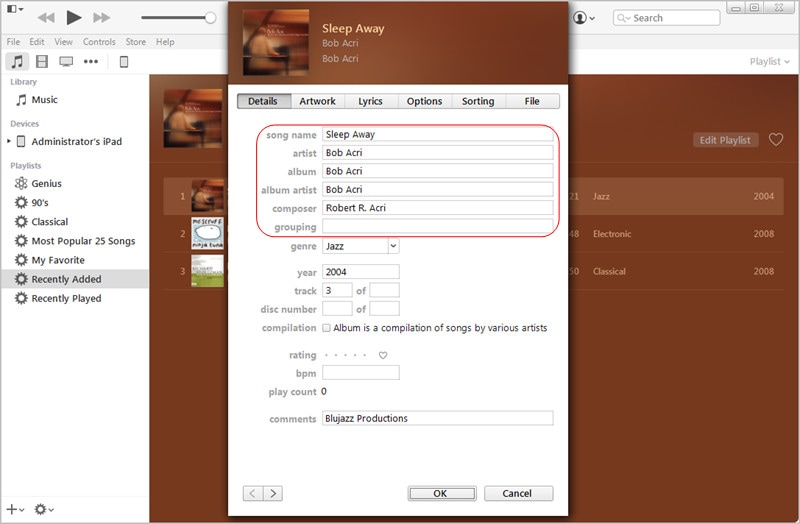Click the Classical genre text in row 3
The width and height of the screenshot is (800, 524).
[609, 271]
